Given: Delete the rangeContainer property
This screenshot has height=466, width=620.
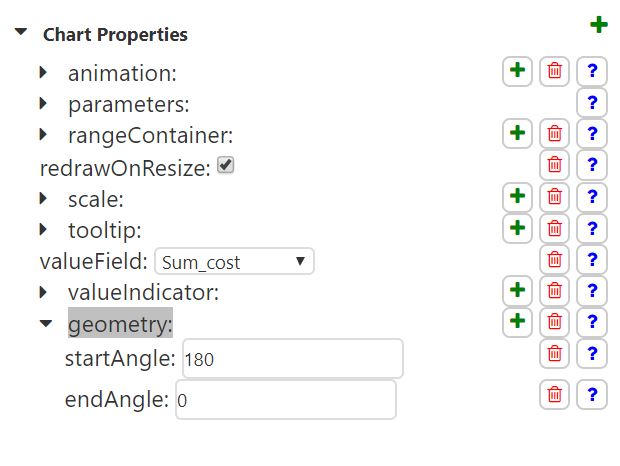Looking at the screenshot, I should 555,133.
